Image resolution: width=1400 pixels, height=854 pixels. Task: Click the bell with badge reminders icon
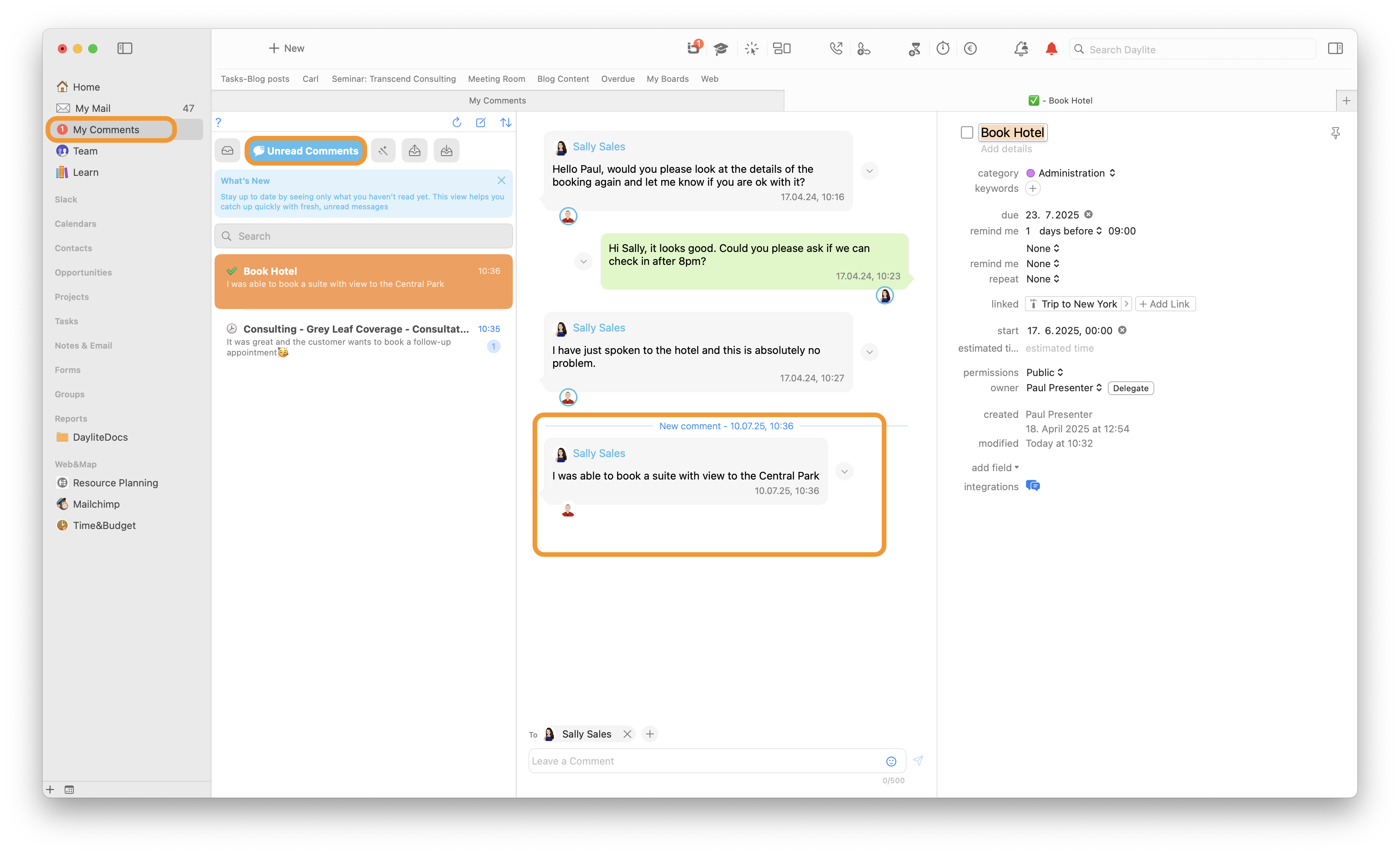(x=1021, y=49)
